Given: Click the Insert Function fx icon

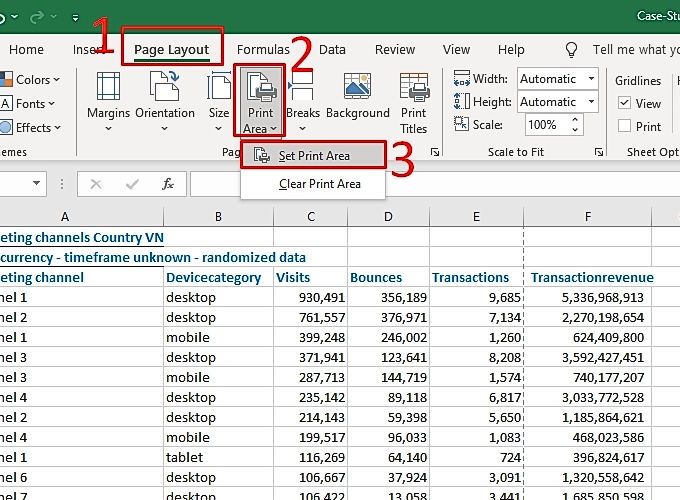Looking at the screenshot, I should (168, 184).
